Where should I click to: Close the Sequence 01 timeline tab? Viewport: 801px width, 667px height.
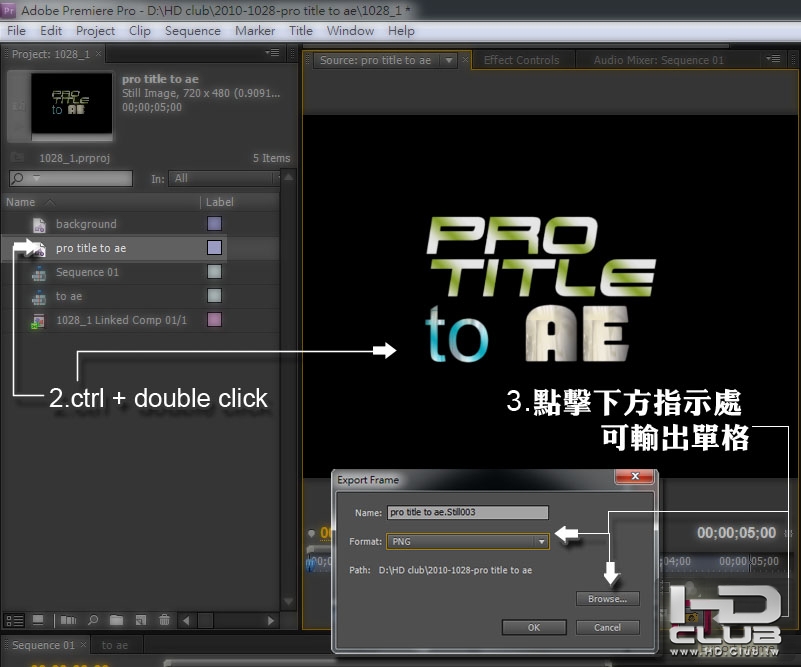[83, 645]
